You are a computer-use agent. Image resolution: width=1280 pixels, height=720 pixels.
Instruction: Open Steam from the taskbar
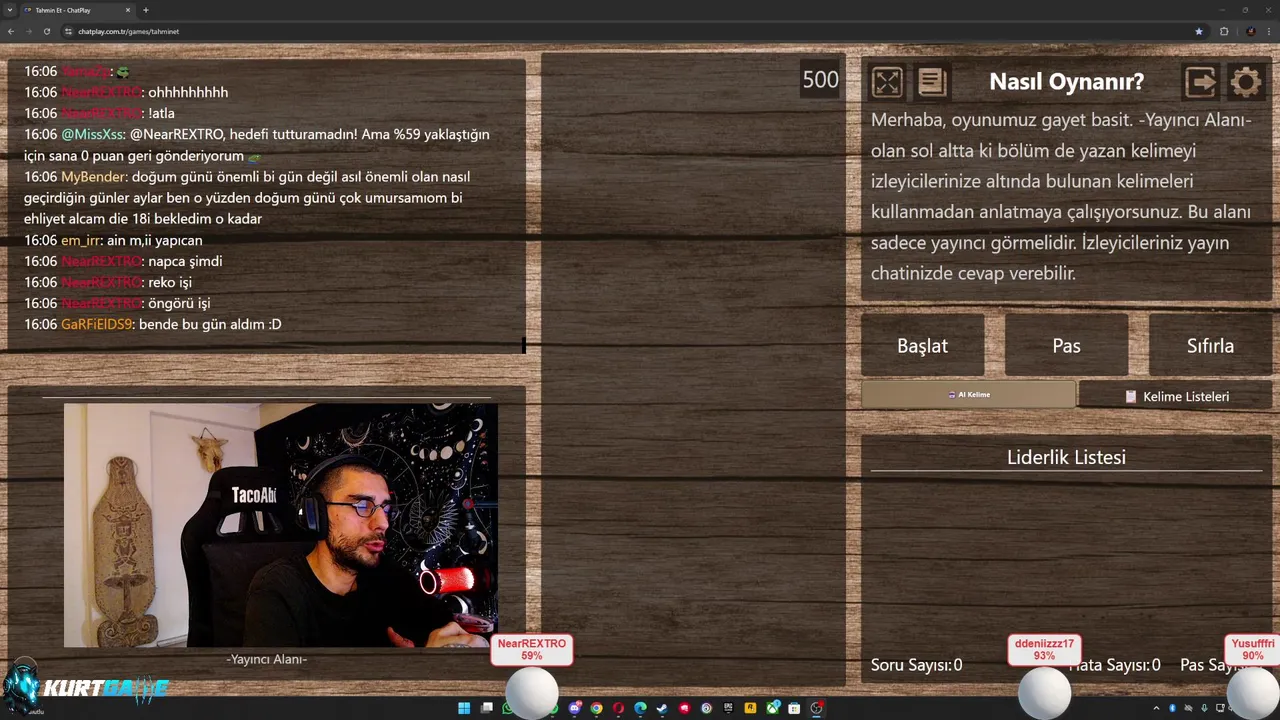pyautogui.click(x=662, y=708)
